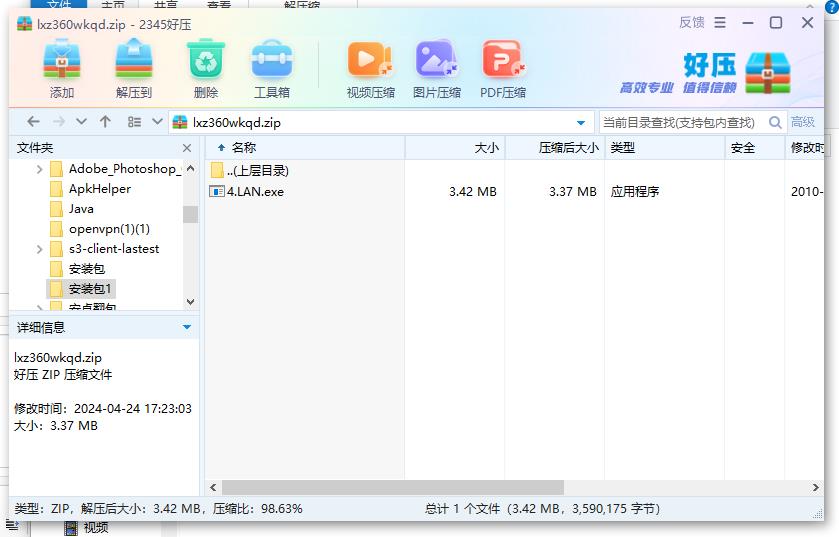Click the view mode list icon

(134, 122)
